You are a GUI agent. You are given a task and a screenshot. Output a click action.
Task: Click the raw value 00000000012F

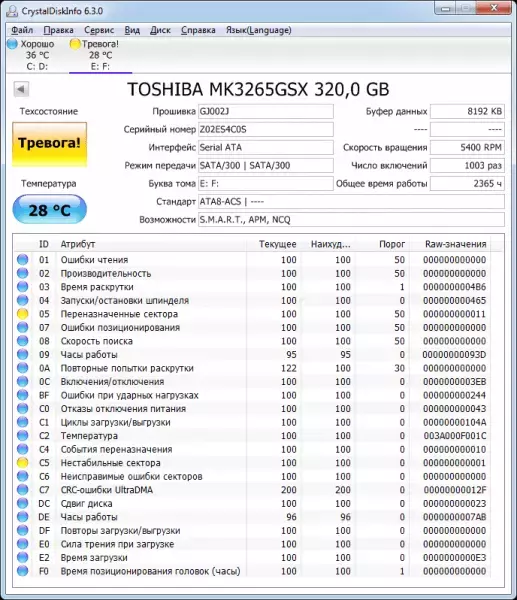click(455, 490)
